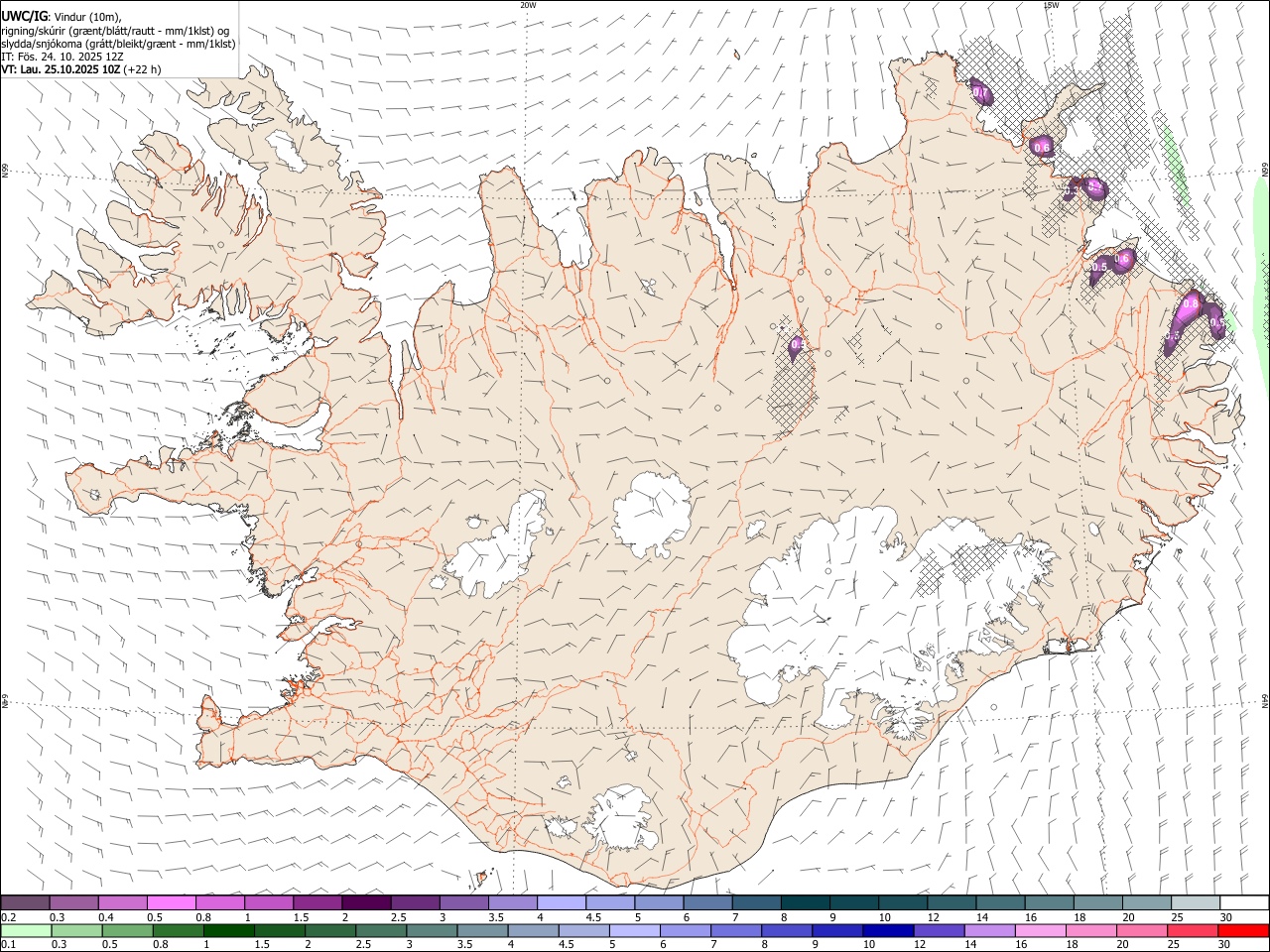Screen dimensions: 1270x952
Task: Click the lower legend swatch between 25 and 30
Action: point(1192,930)
